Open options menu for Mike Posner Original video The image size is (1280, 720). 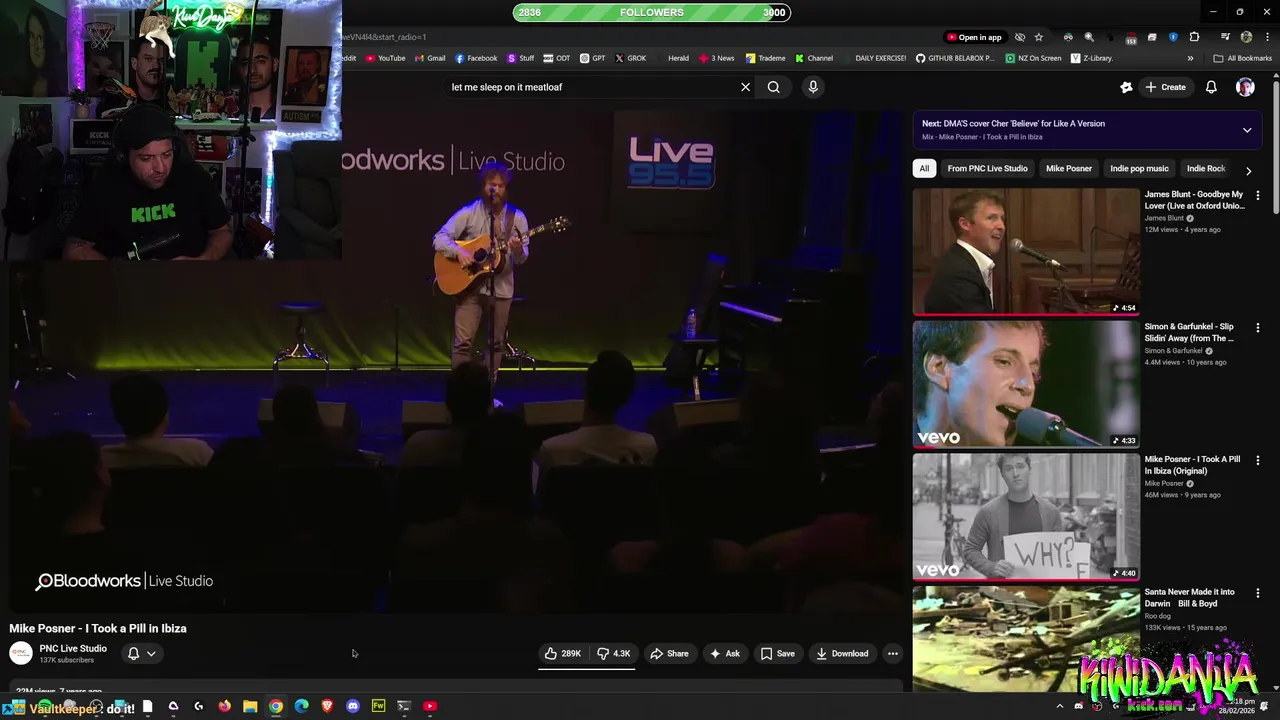click(1258, 460)
